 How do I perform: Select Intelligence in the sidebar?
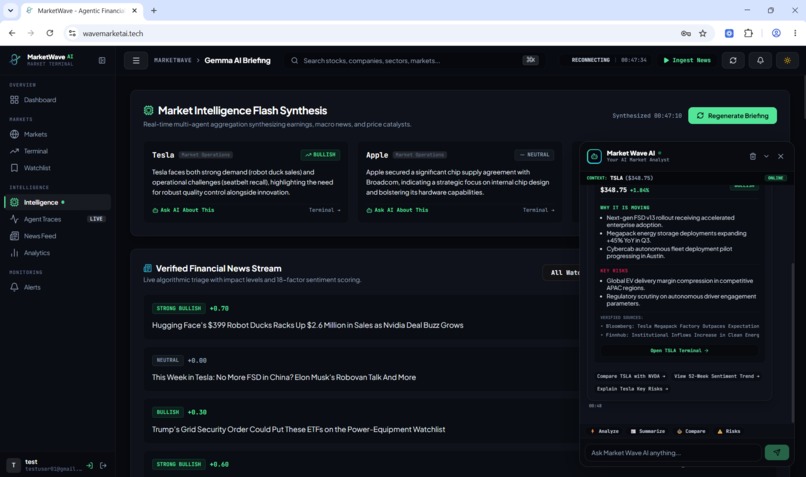tap(57, 202)
